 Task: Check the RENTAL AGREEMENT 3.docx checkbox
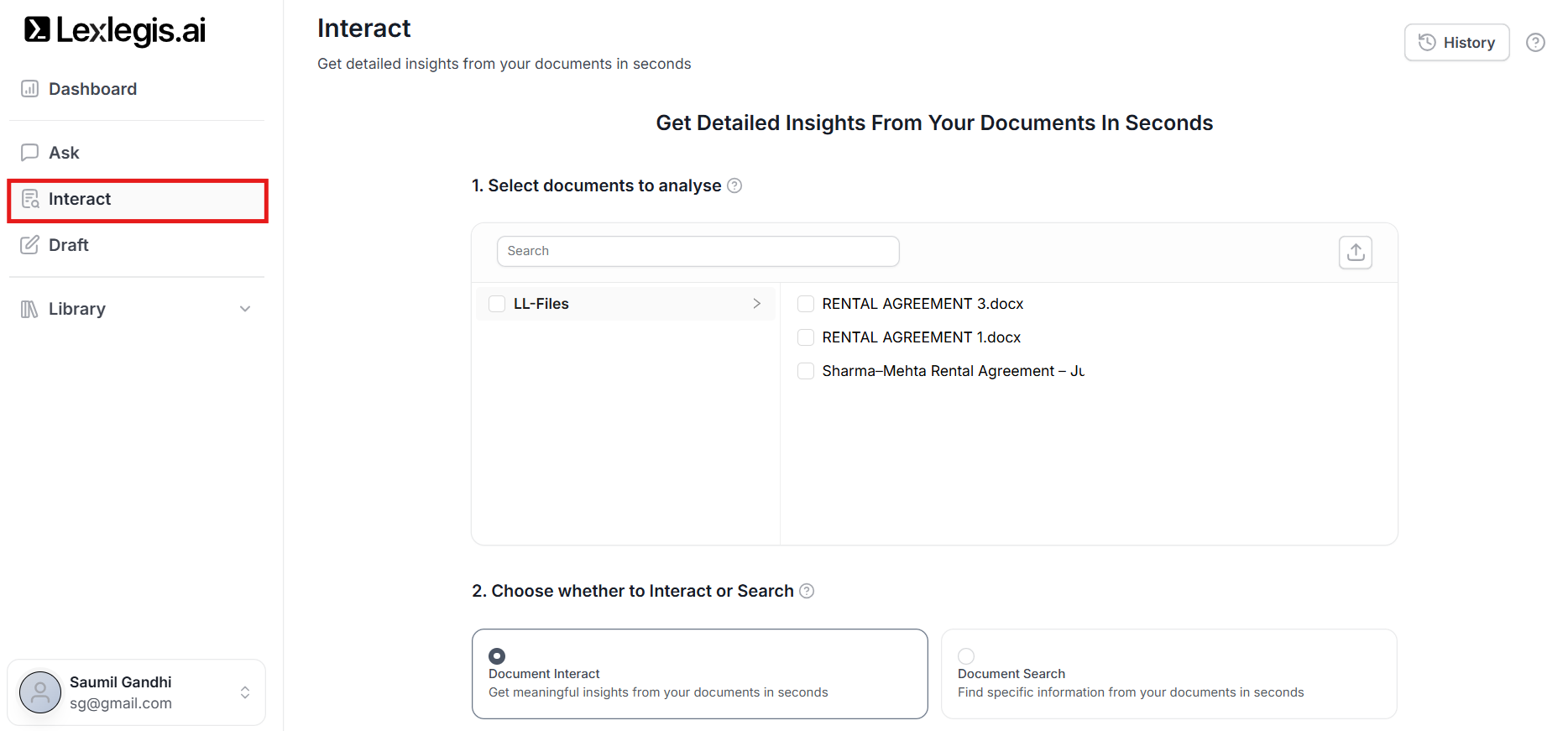(x=806, y=304)
